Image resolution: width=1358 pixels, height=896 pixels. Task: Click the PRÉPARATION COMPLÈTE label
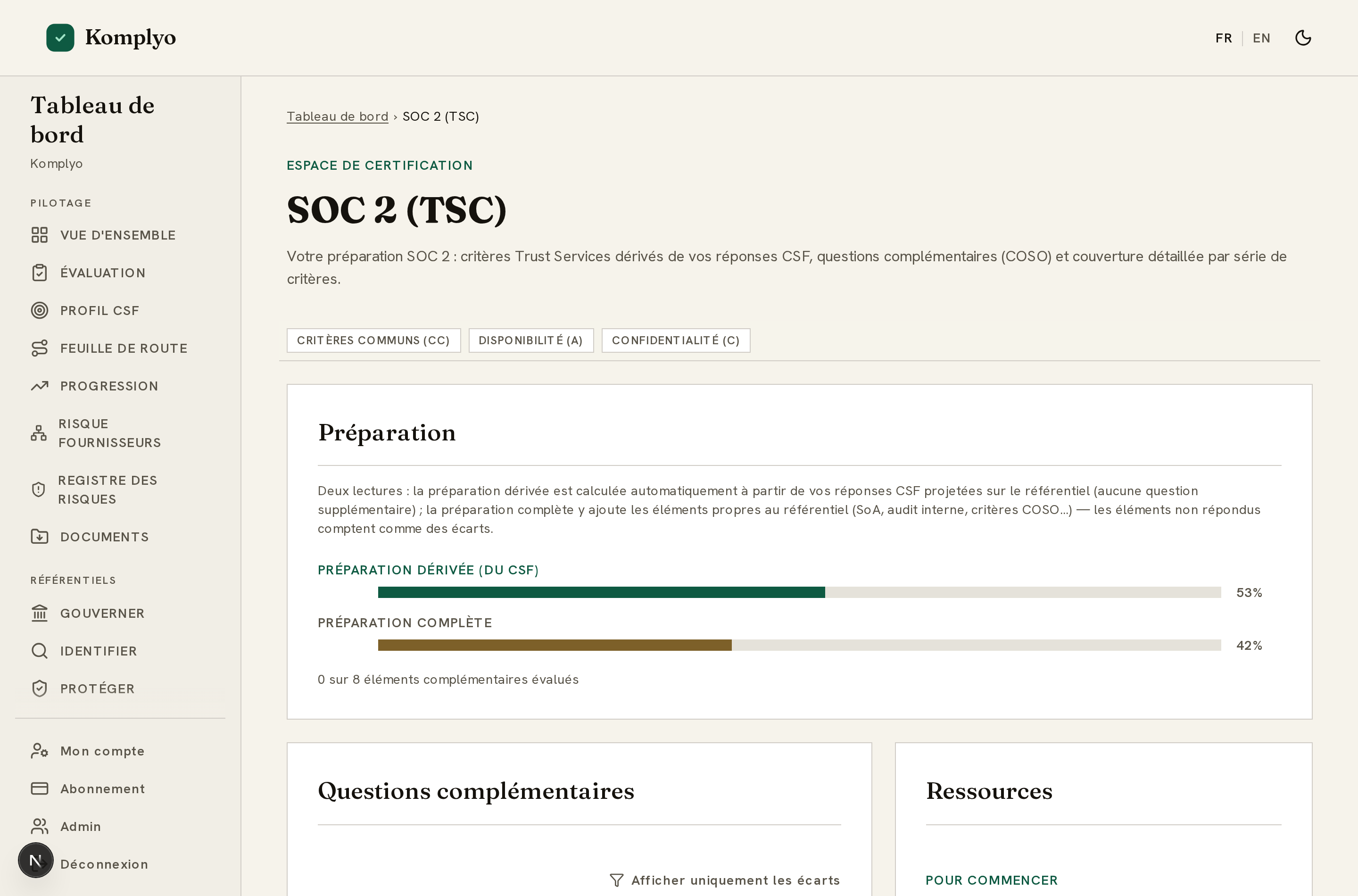tap(405, 622)
